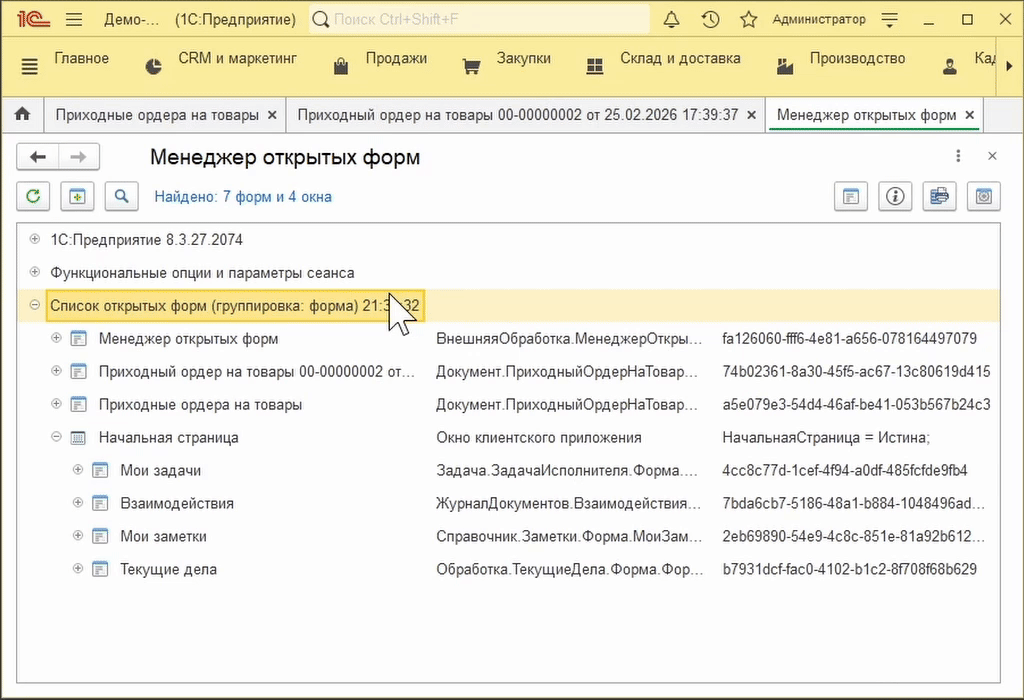Select Взаимодействия row text
Image resolution: width=1024 pixels, height=700 pixels.
pyautogui.click(x=177, y=503)
